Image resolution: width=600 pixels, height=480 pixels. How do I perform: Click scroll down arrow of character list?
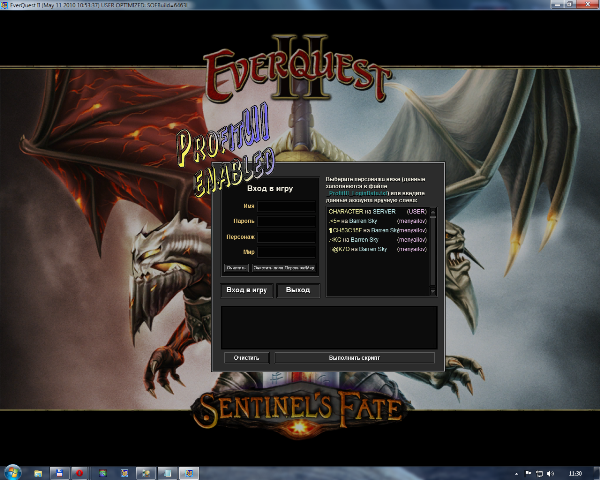pos(433,291)
